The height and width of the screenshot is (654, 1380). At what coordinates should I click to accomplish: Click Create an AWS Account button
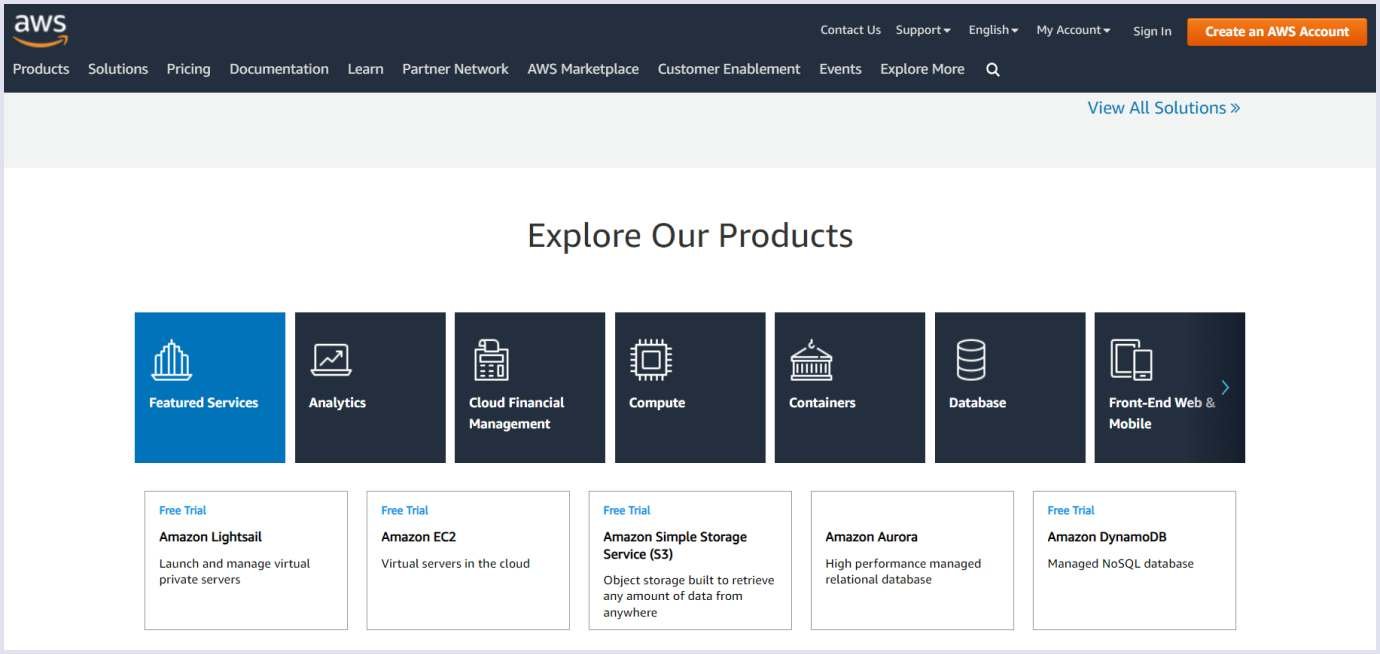pos(1277,31)
